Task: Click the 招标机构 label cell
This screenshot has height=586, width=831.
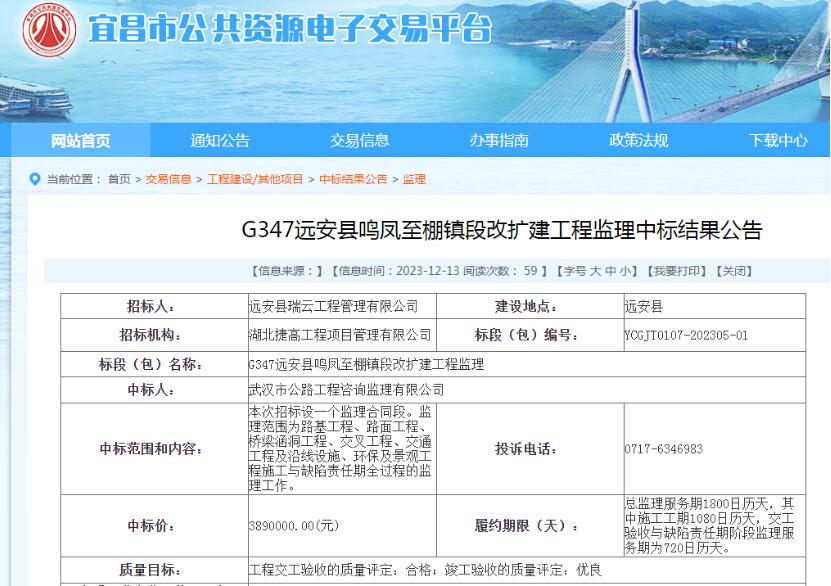Action: click(154, 335)
